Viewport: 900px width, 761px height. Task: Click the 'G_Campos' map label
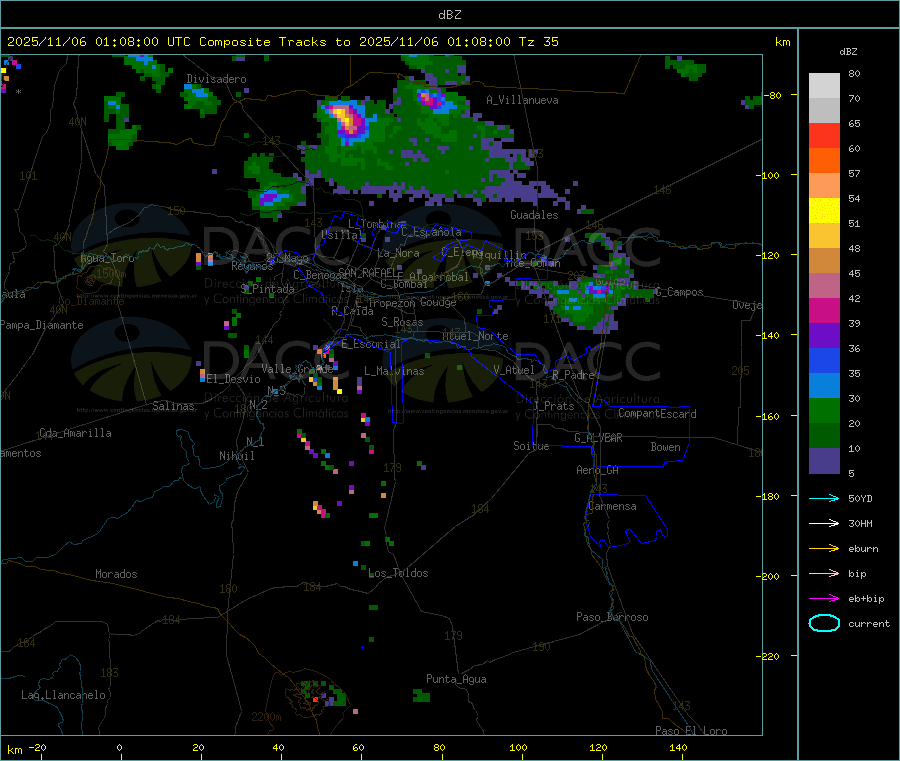tap(679, 292)
